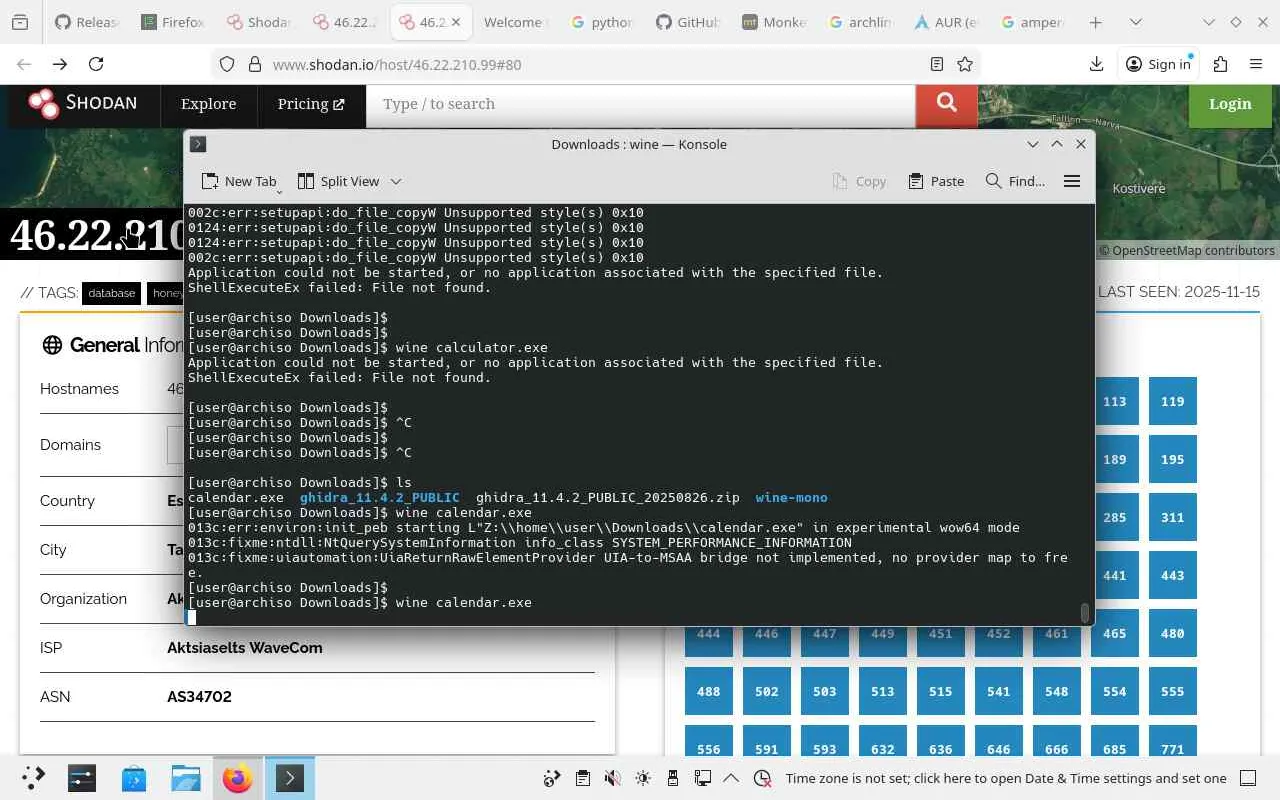Open Firefox recent browsing view icon
Viewport: 1280px width, 800px height.
click(x=20, y=22)
